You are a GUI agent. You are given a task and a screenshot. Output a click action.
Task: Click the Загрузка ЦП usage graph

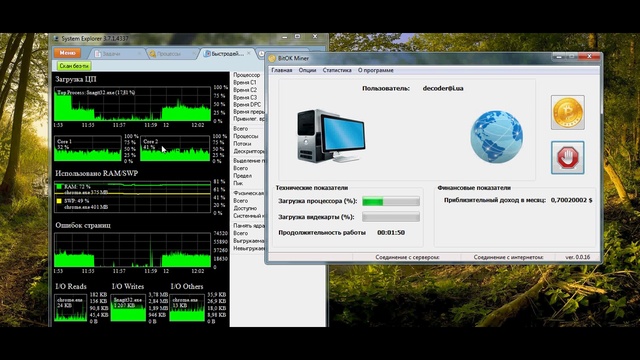132,104
